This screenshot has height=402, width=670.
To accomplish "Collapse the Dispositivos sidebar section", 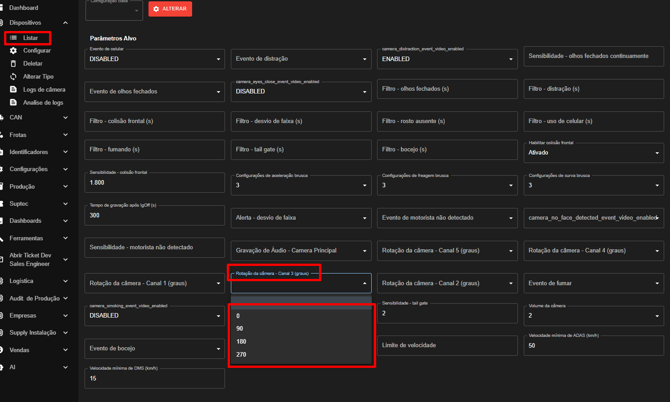I will [66, 22].
